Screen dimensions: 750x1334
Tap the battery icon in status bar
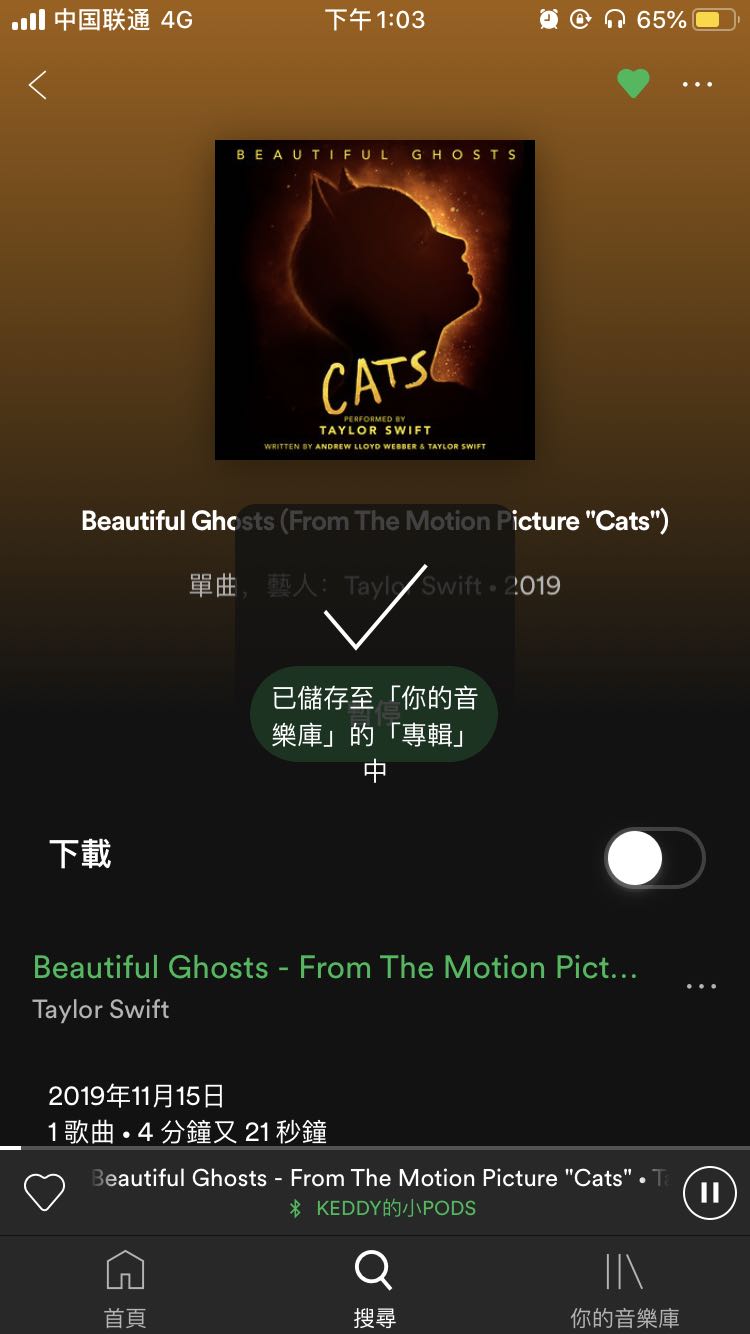click(x=715, y=20)
